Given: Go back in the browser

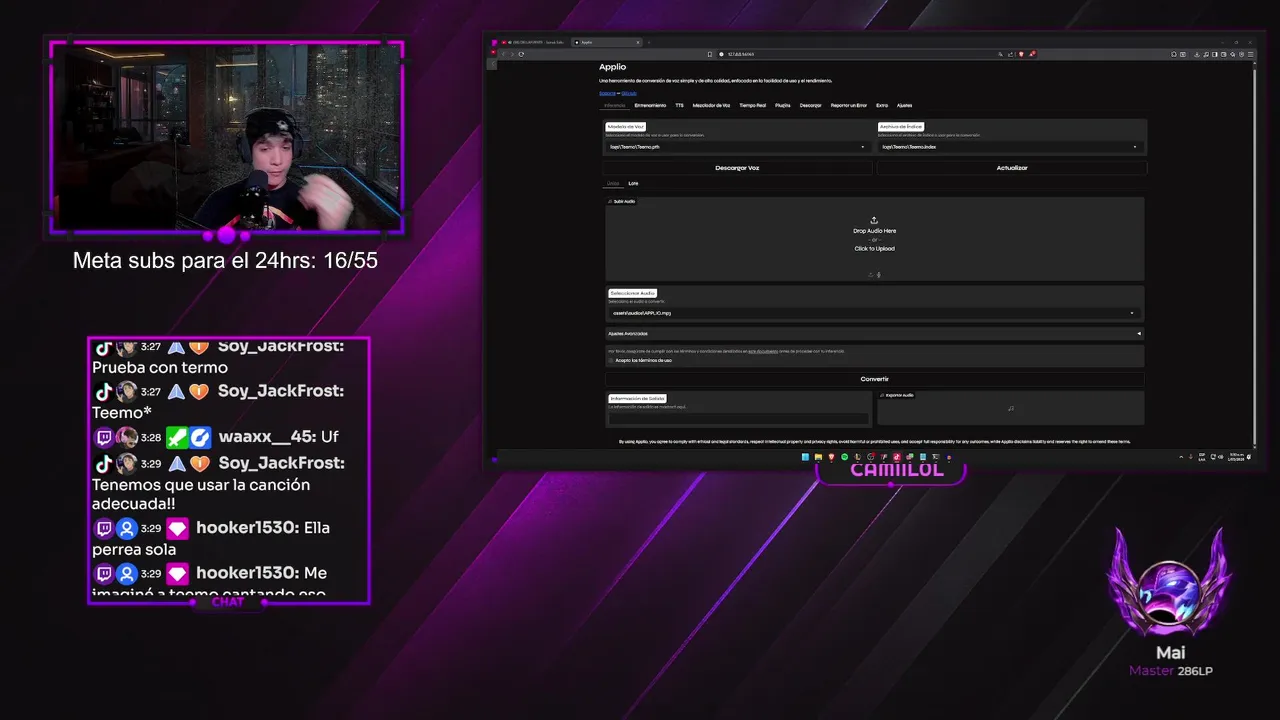Looking at the screenshot, I should click(503, 54).
